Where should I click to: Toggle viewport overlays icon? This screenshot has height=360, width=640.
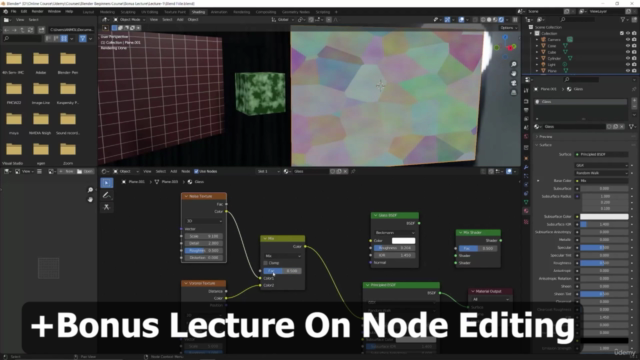pyautogui.click(x=461, y=20)
